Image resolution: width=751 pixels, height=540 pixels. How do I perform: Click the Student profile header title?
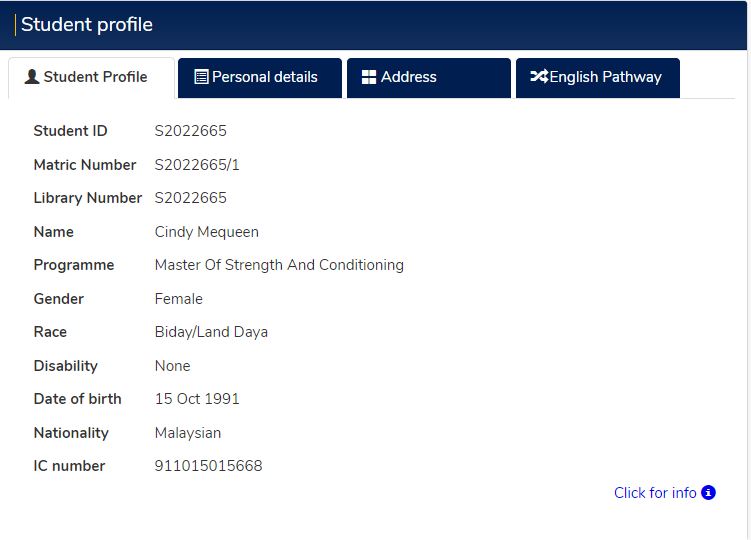click(x=87, y=25)
